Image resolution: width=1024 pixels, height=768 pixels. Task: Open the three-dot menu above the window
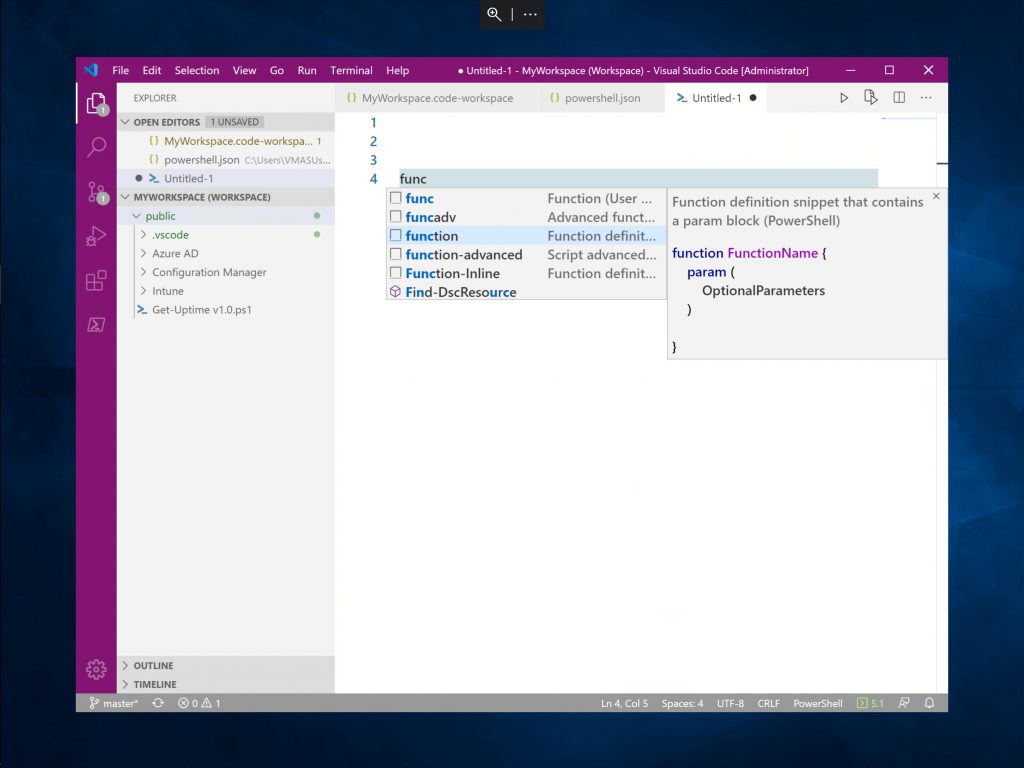pos(530,14)
